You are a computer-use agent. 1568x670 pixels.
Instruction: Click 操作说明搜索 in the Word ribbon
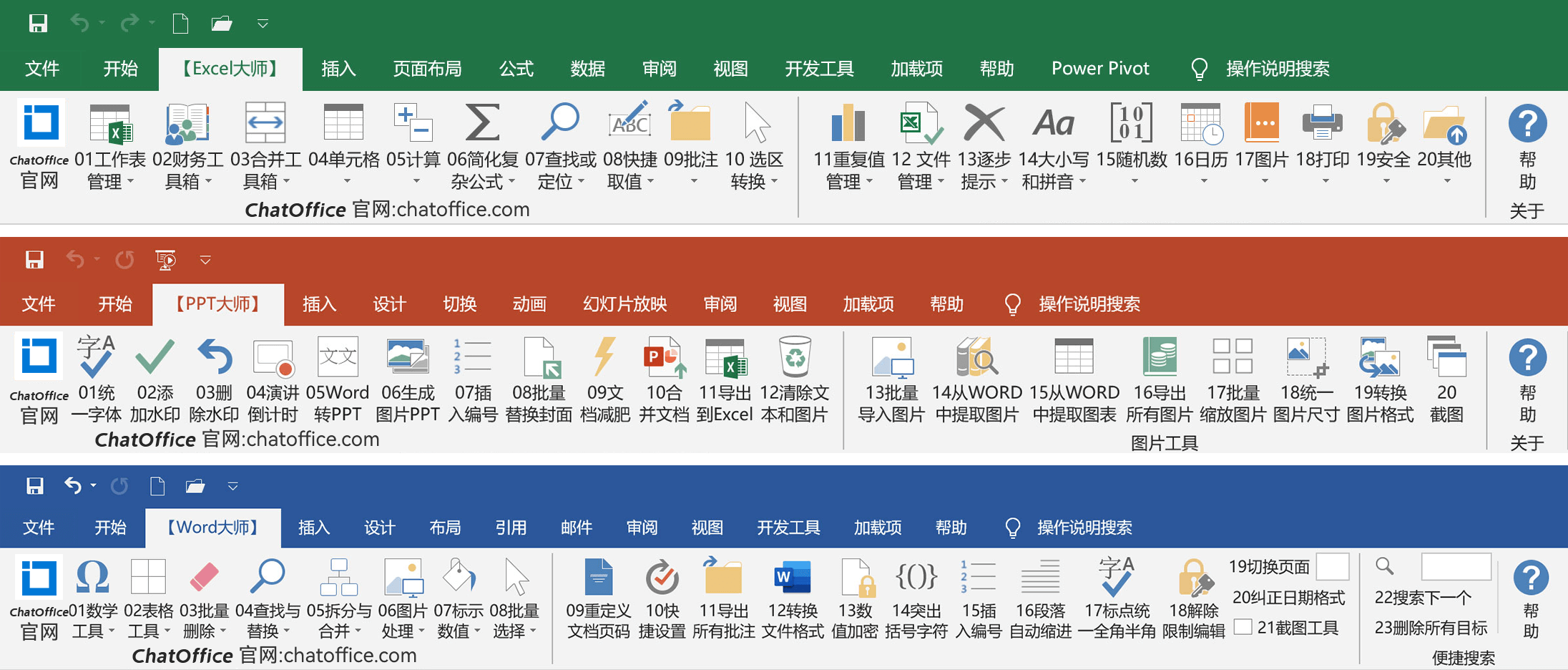point(1084,528)
